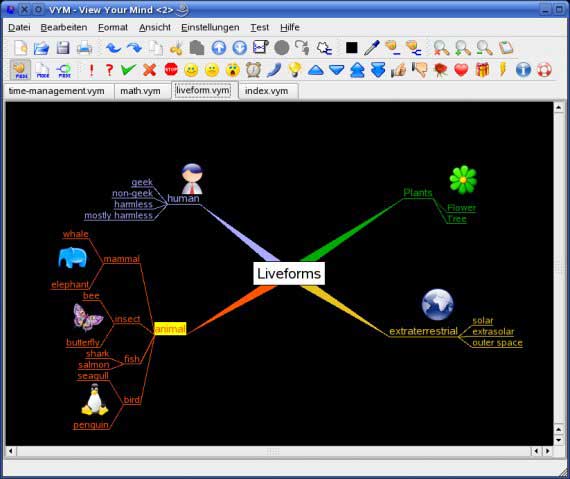Open the Einstellungen menu
Image resolution: width=570 pixels, height=479 pixels.
pyautogui.click(x=210, y=28)
